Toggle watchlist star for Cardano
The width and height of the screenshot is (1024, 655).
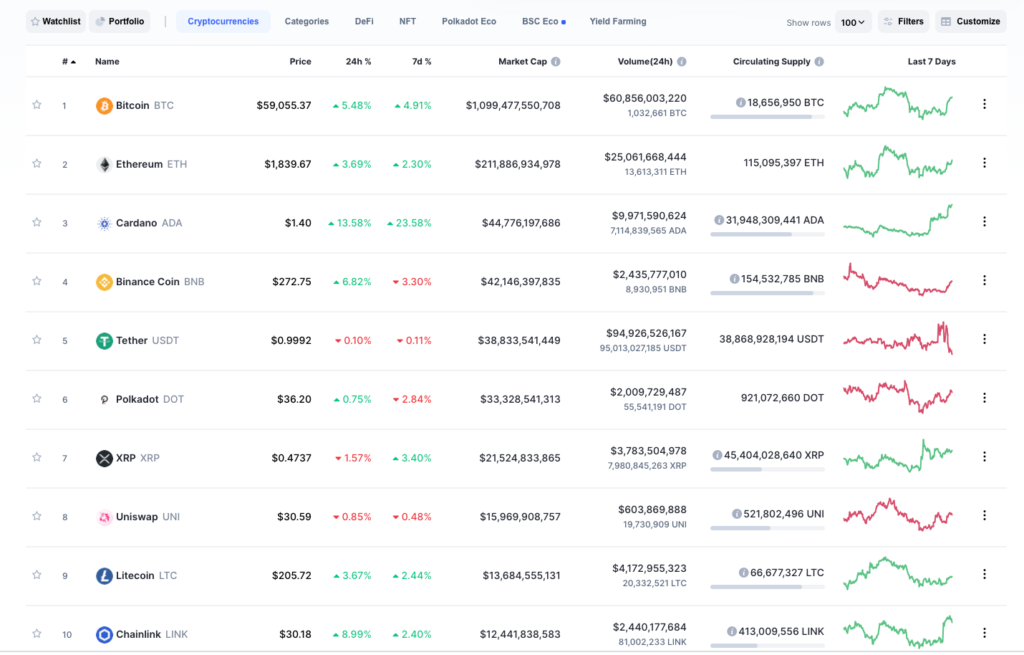click(x=37, y=222)
